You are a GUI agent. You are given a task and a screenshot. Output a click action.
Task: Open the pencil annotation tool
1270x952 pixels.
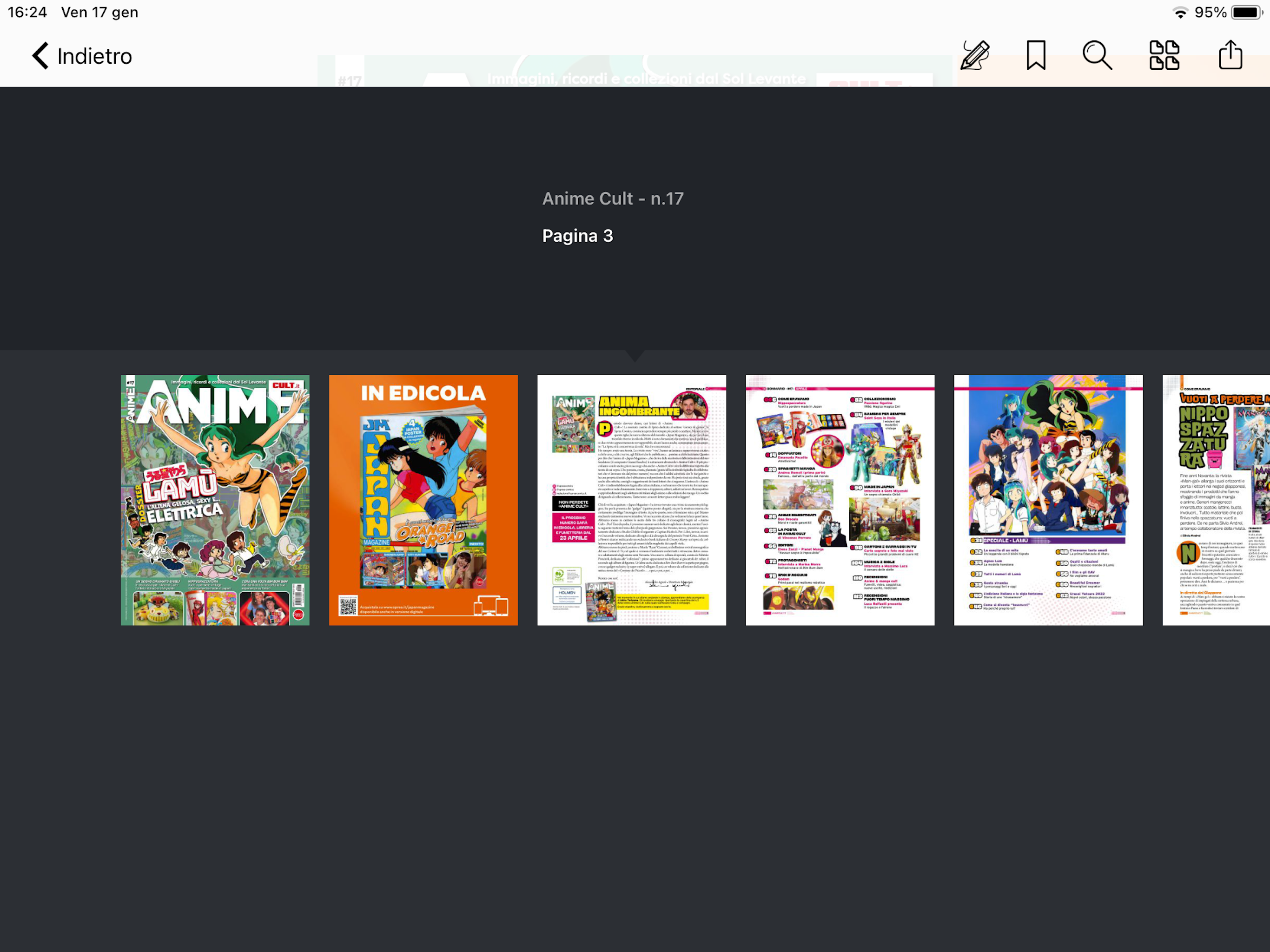pyautogui.click(x=975, y=55)
